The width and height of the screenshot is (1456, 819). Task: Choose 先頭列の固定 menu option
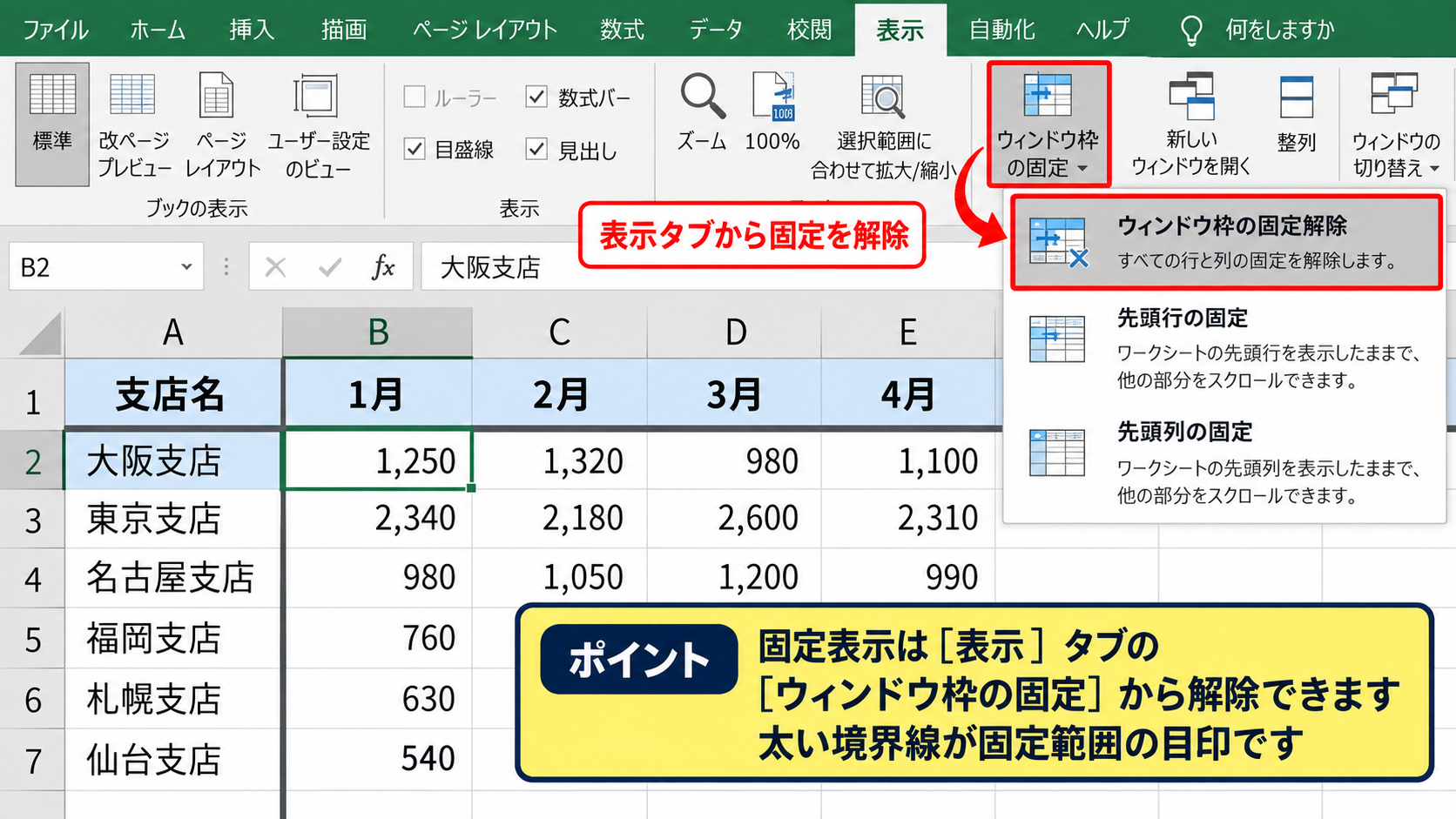(1226, 462)
